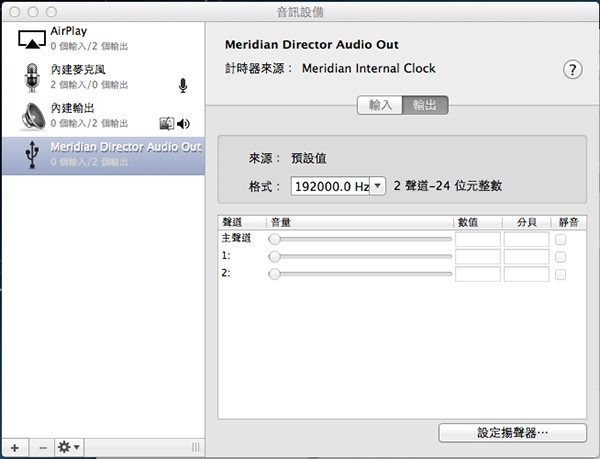The image size is (600, 459).
Task: Click the 數值 field for 主聲道
Action: coord(478,239)
